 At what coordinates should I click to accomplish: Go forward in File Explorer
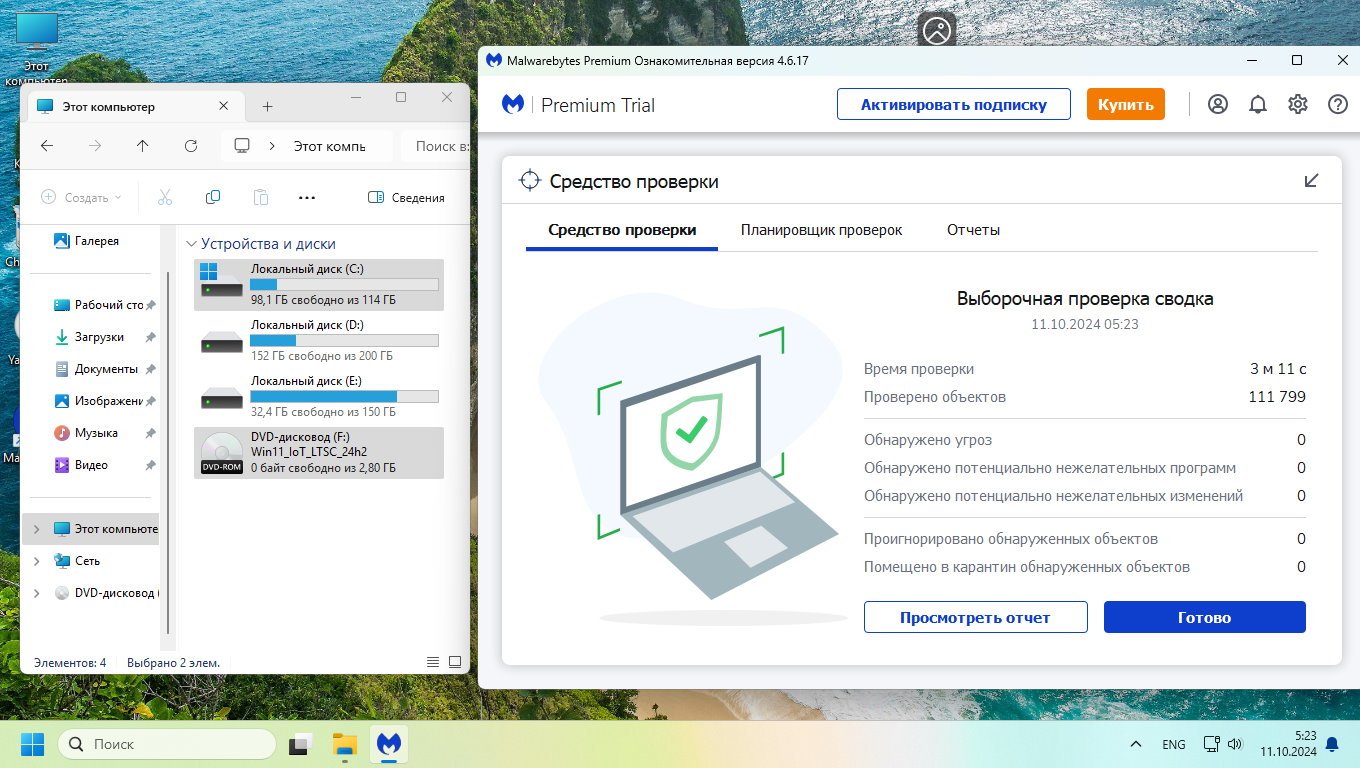[95, 146]
